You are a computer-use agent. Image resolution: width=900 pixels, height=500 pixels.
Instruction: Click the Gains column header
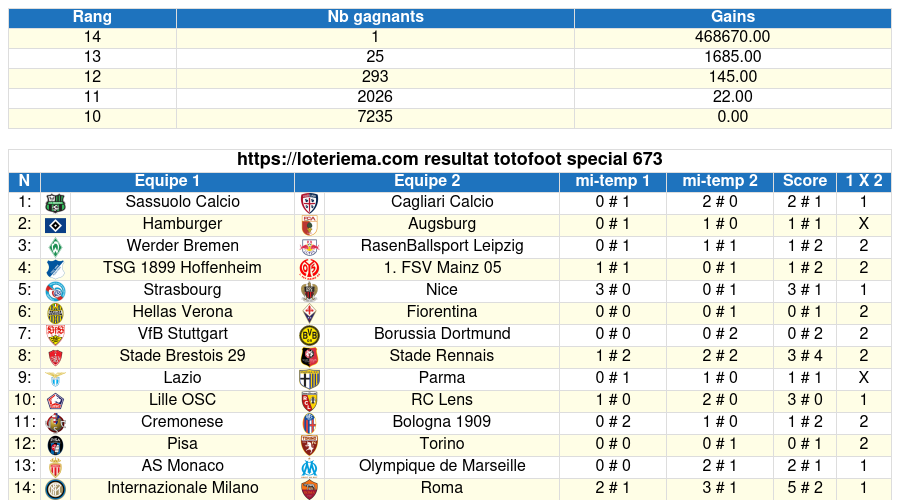tap(733, 17)
